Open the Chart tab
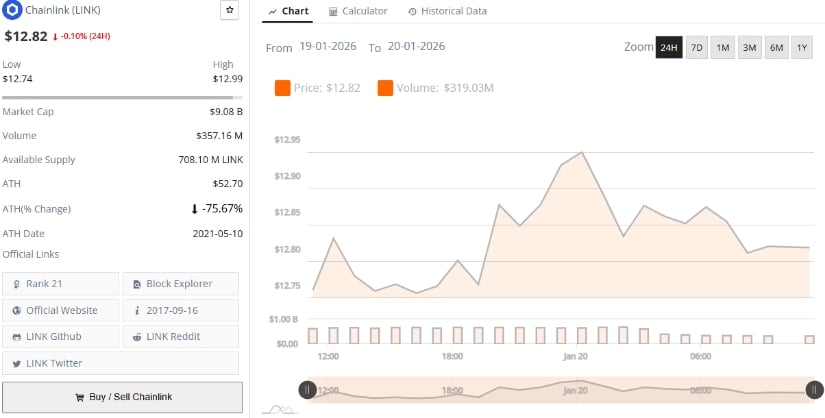This screenshot has width=825, height=418. [x=289, y=11]
